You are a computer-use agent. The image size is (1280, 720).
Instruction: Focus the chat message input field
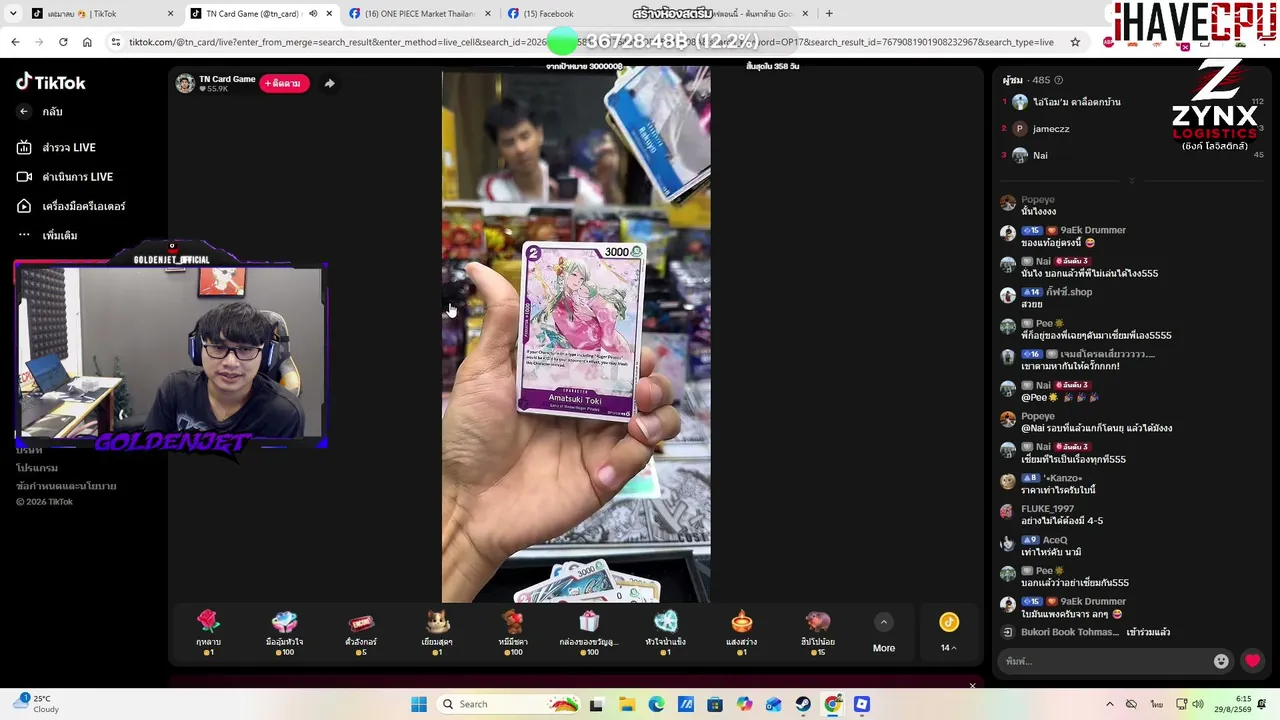click(x=1107, y=661)
